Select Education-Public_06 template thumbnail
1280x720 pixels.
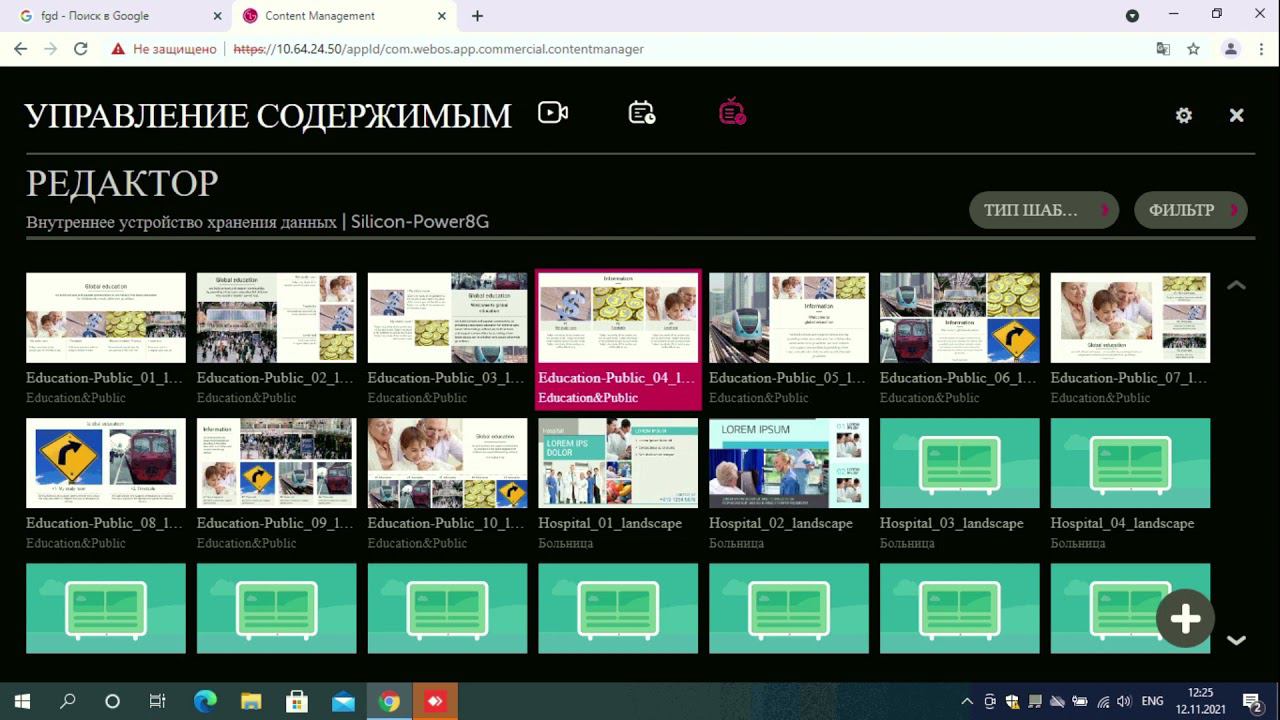pyautogui.click(x=960, y=317)
